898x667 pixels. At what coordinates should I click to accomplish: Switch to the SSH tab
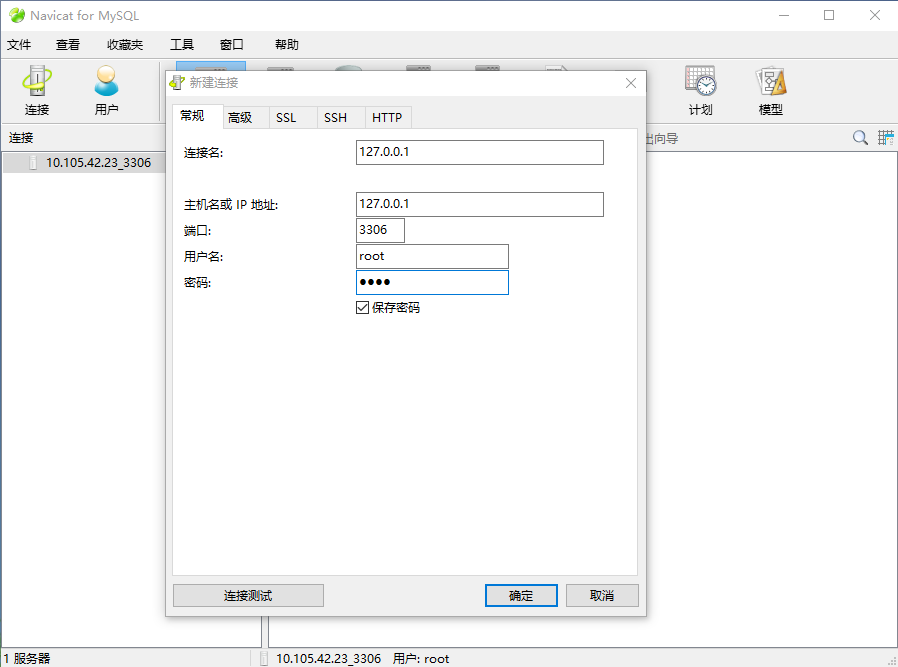click(x=336, y=116)
